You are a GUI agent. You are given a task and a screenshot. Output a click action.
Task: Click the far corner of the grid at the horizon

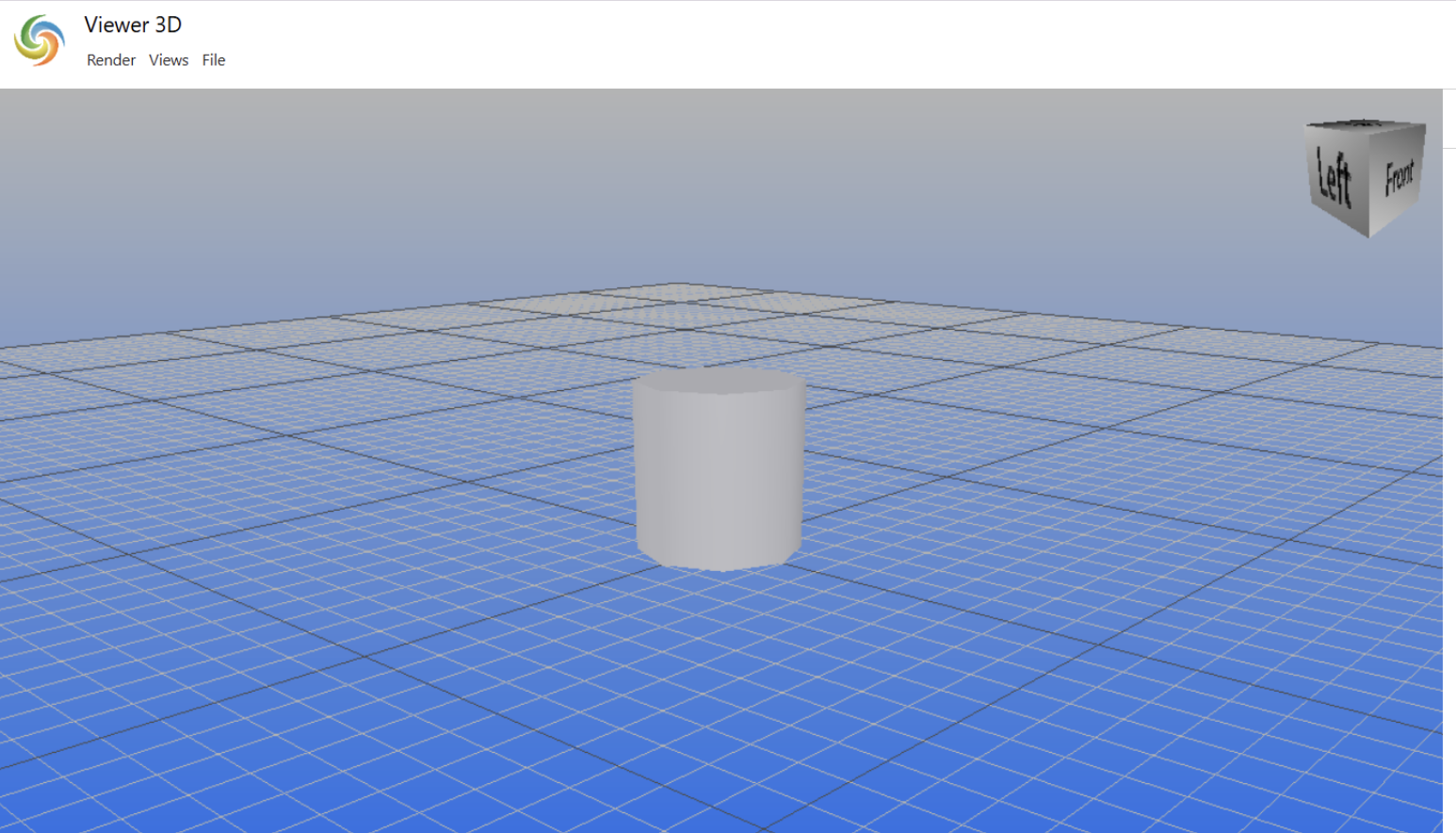(680, 284)
